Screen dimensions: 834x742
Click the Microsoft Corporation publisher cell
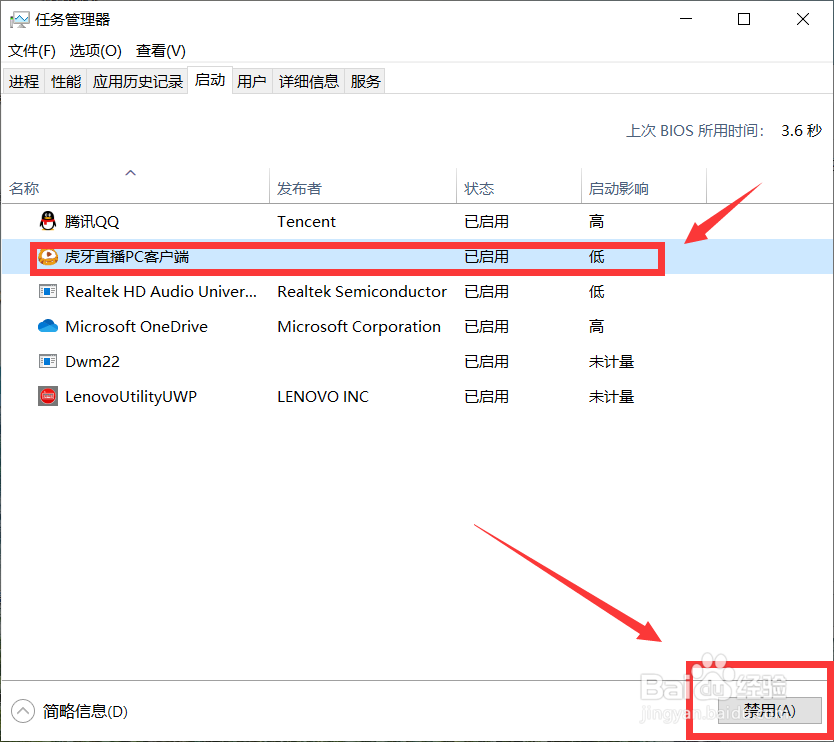click(359, 327)
